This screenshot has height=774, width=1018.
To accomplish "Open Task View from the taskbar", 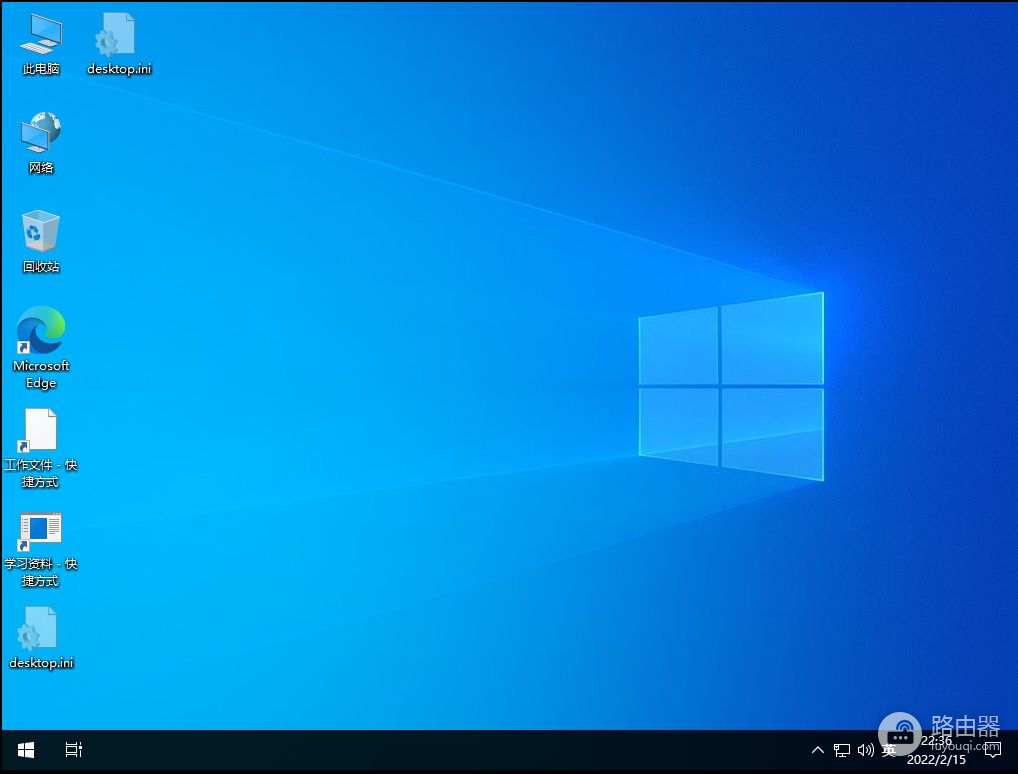I will (x=73, y=750).
